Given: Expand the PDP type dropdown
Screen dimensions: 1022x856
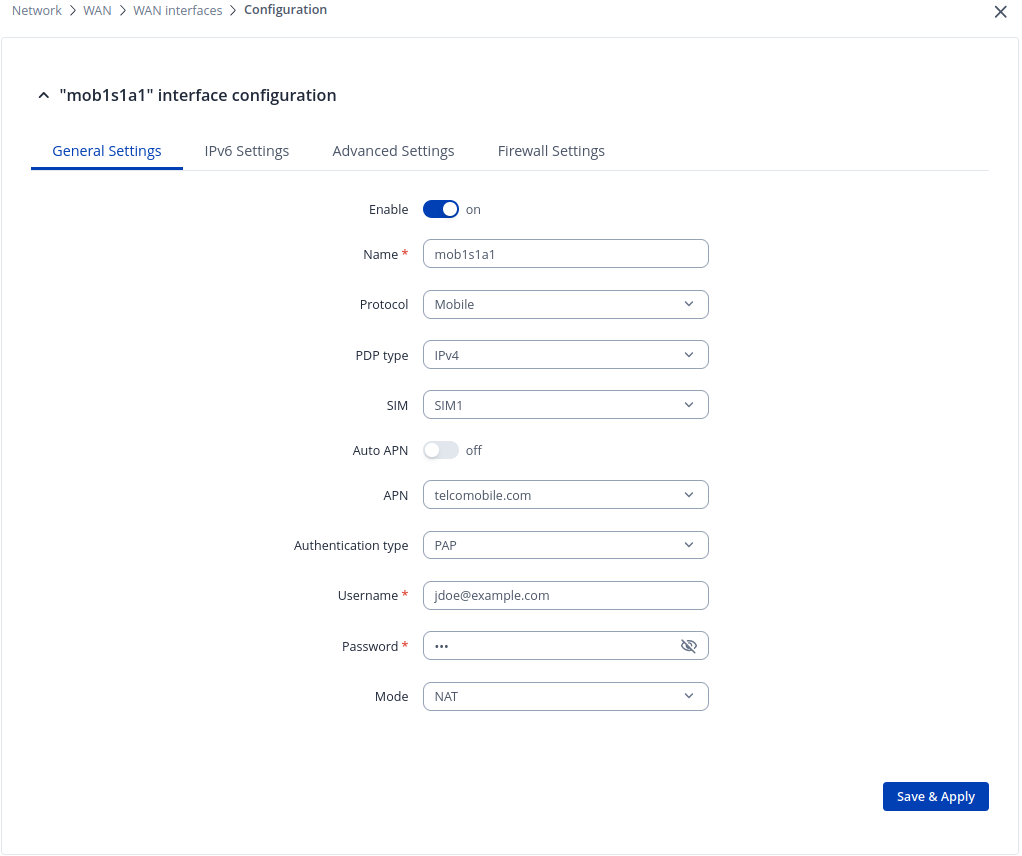Looking at the screenshot, I should (565, 355).
